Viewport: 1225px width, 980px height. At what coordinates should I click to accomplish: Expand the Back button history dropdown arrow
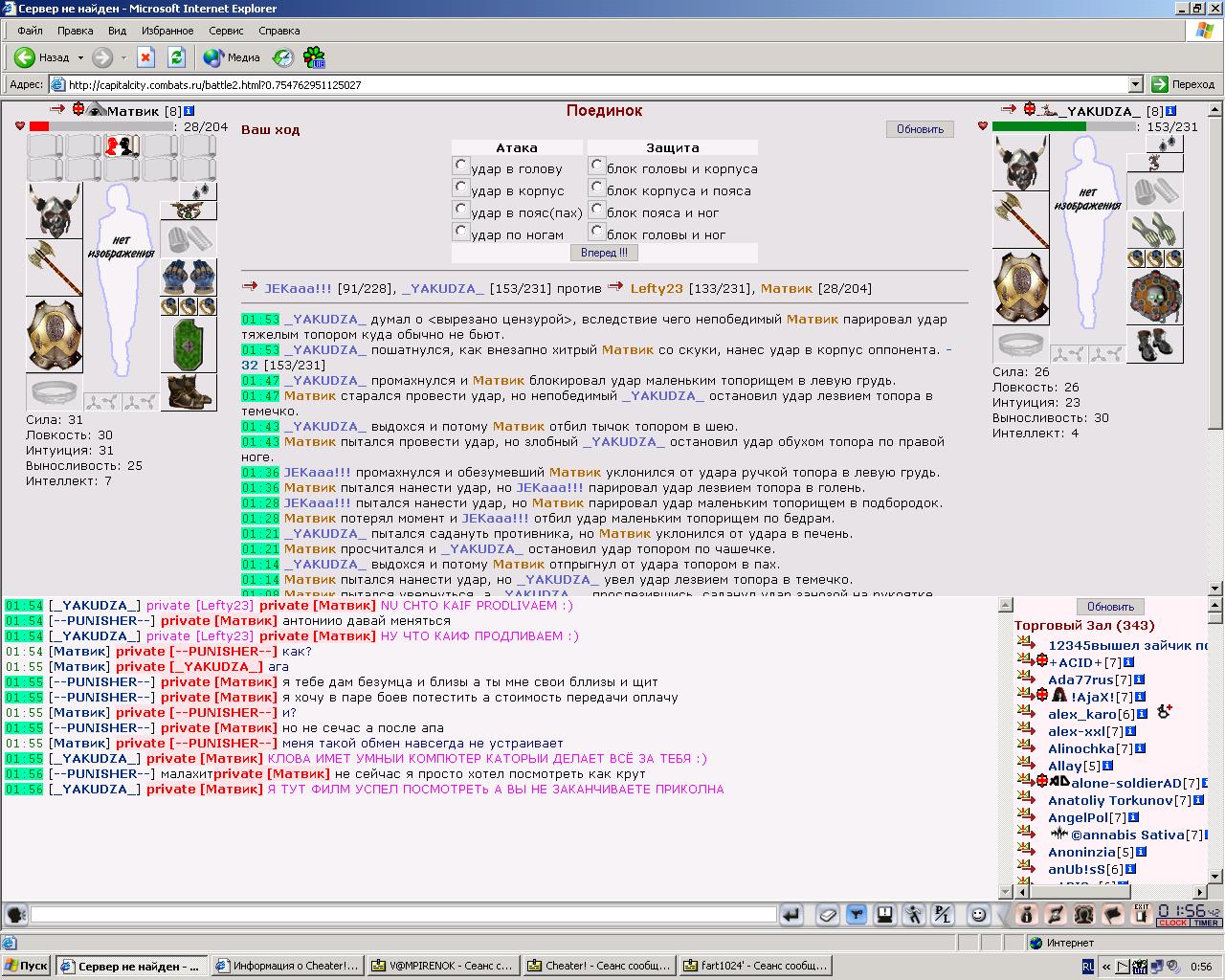tap(80, 57)
